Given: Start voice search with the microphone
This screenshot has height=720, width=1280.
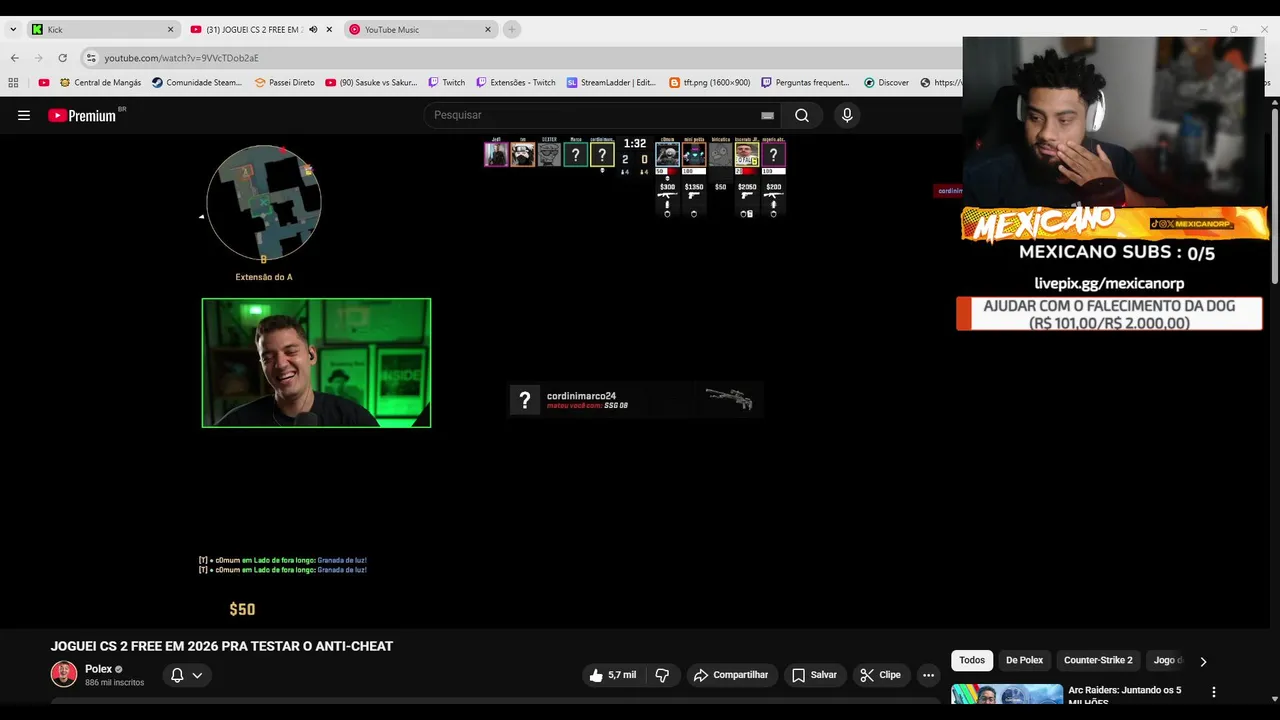Looking at the screenshot, I should [847, 115].
